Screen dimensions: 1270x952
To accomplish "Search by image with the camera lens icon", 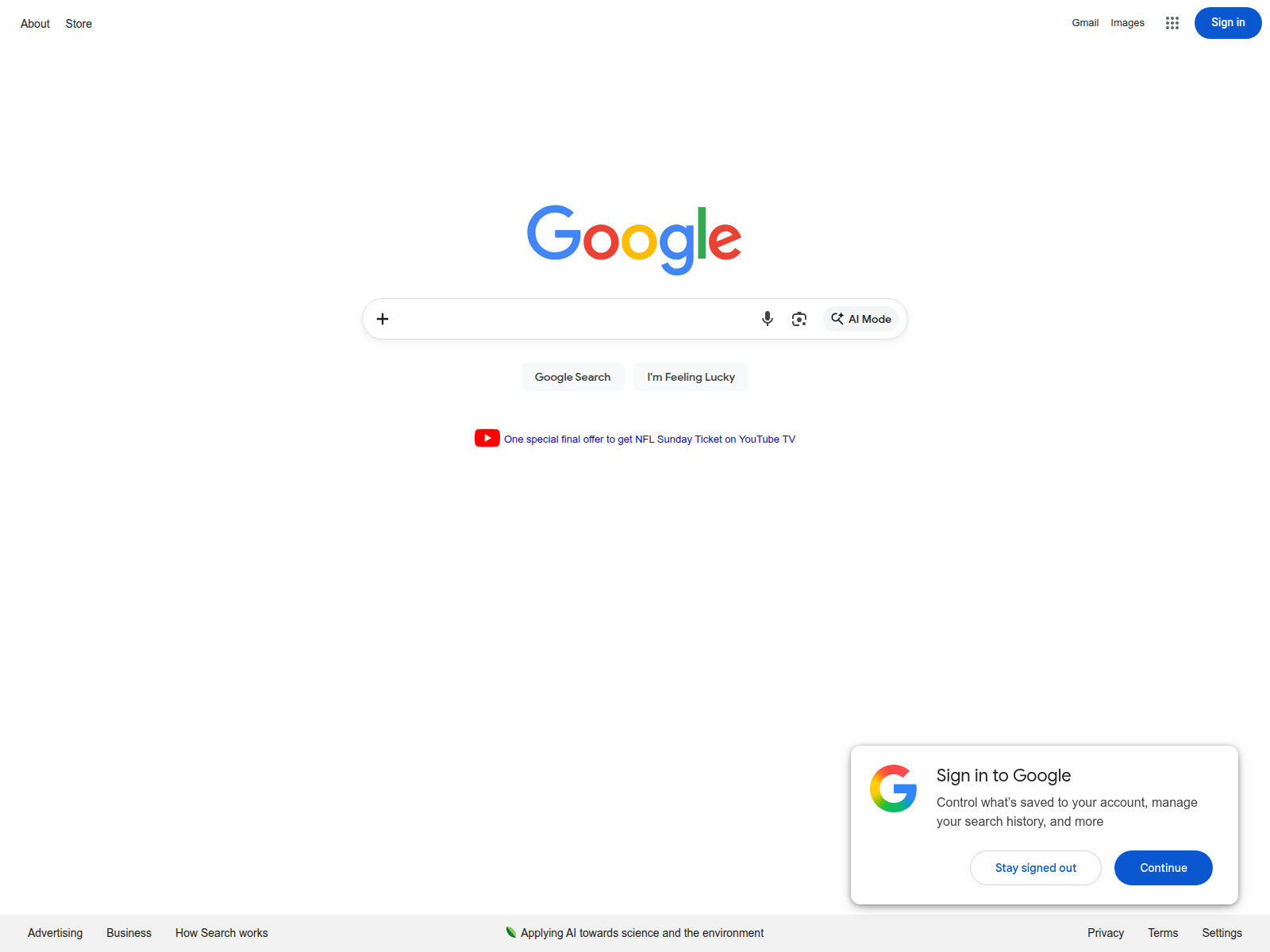I will (799, 319).
